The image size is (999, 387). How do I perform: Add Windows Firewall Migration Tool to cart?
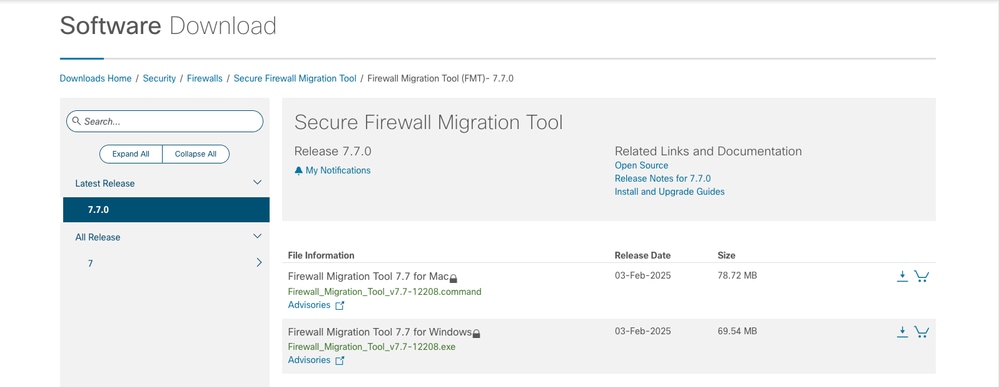tap(921, 332)
